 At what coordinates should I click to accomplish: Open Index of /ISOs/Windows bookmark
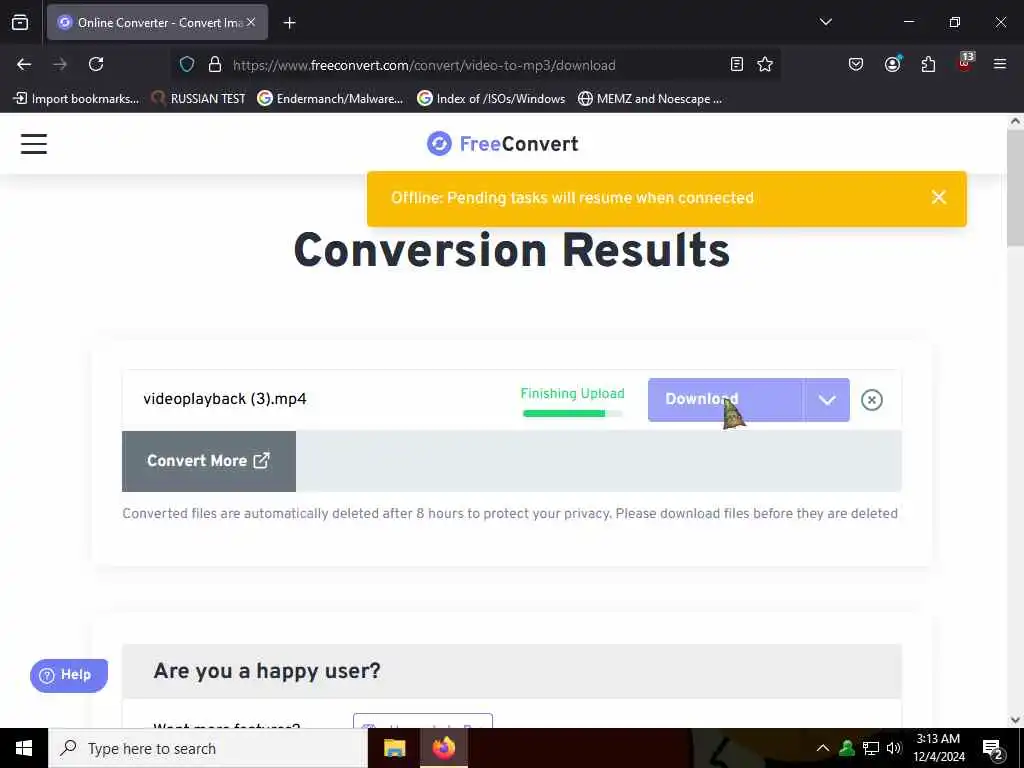click(491, 99)
